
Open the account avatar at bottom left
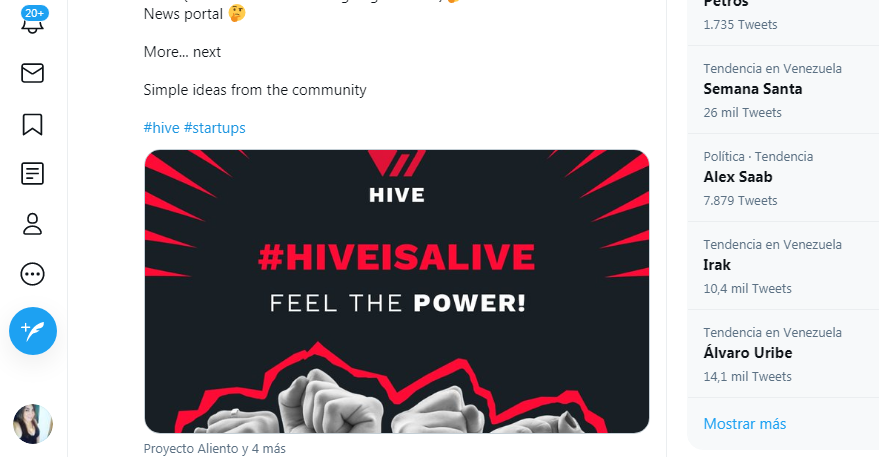pyautogui.click(x=33, y=424)
